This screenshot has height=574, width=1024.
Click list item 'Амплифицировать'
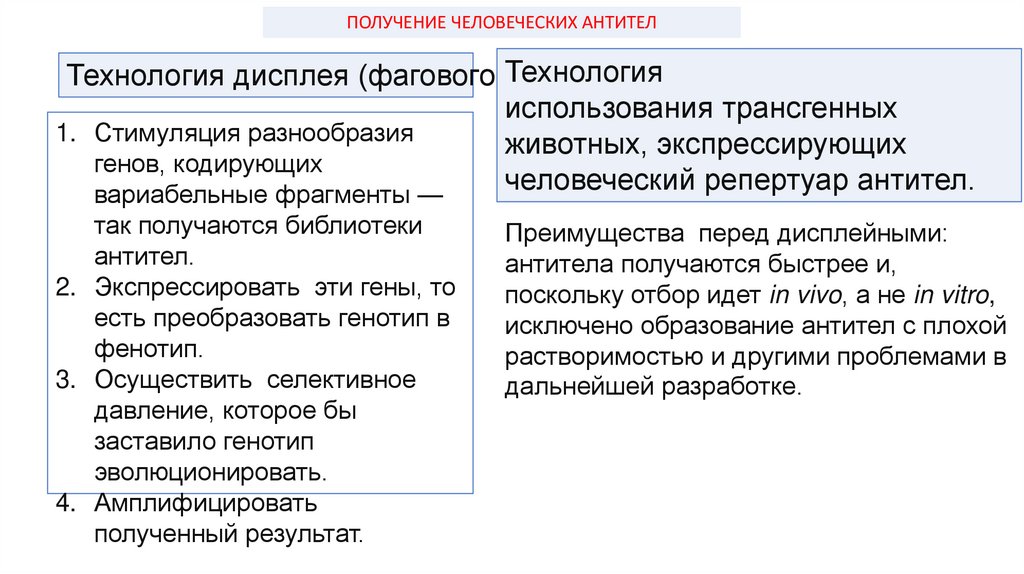pos(206,503)
